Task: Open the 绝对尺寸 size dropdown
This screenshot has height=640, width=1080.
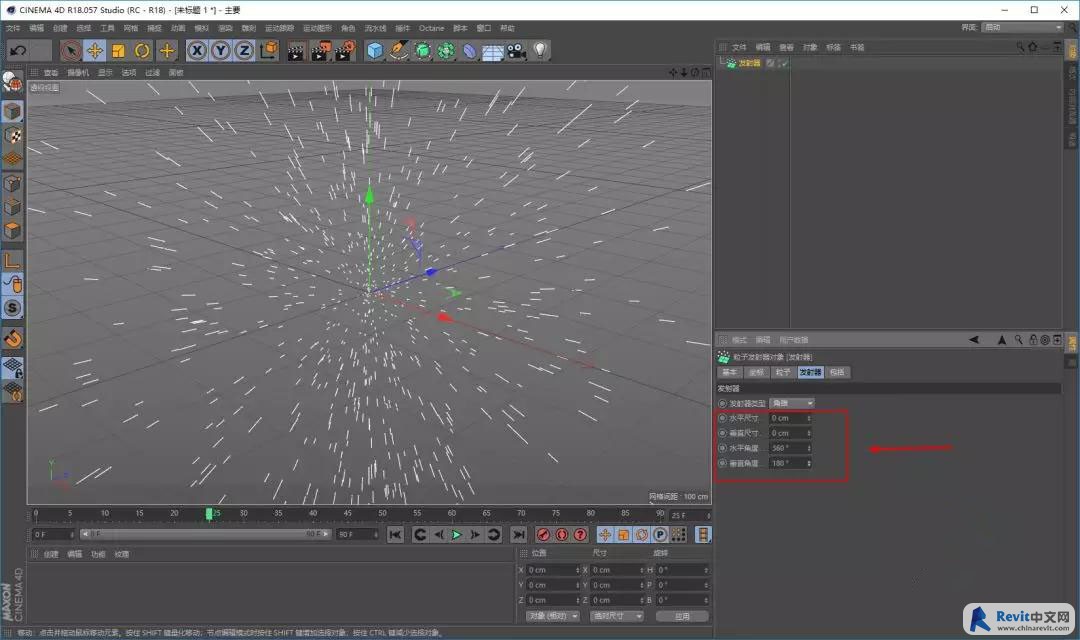Action: click(x=616, y=616)
